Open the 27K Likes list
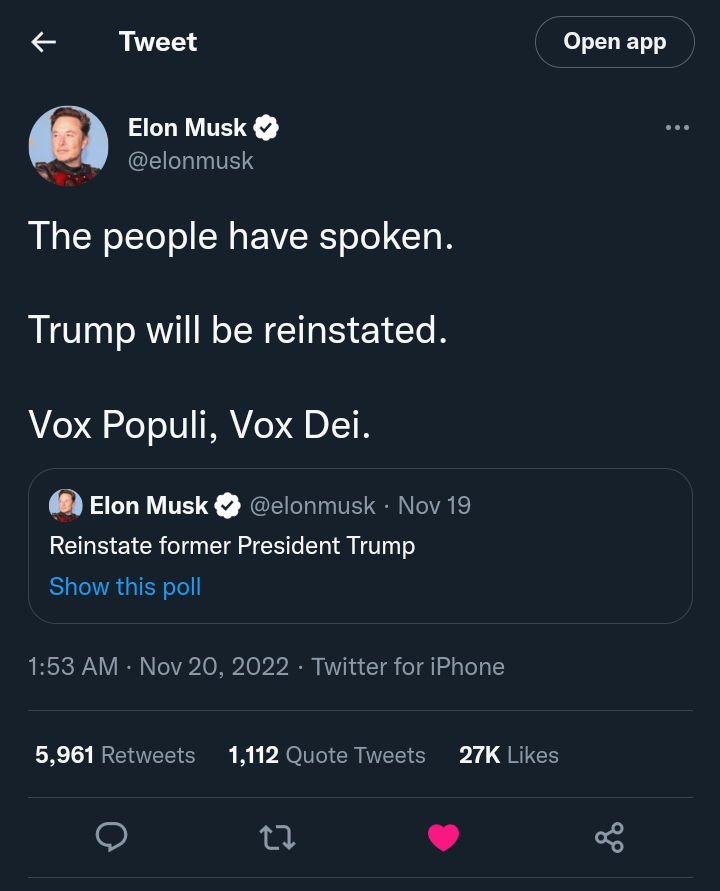The height and width of the screenshot is (891, 720). pyautogui.click(x=508, y=755)
